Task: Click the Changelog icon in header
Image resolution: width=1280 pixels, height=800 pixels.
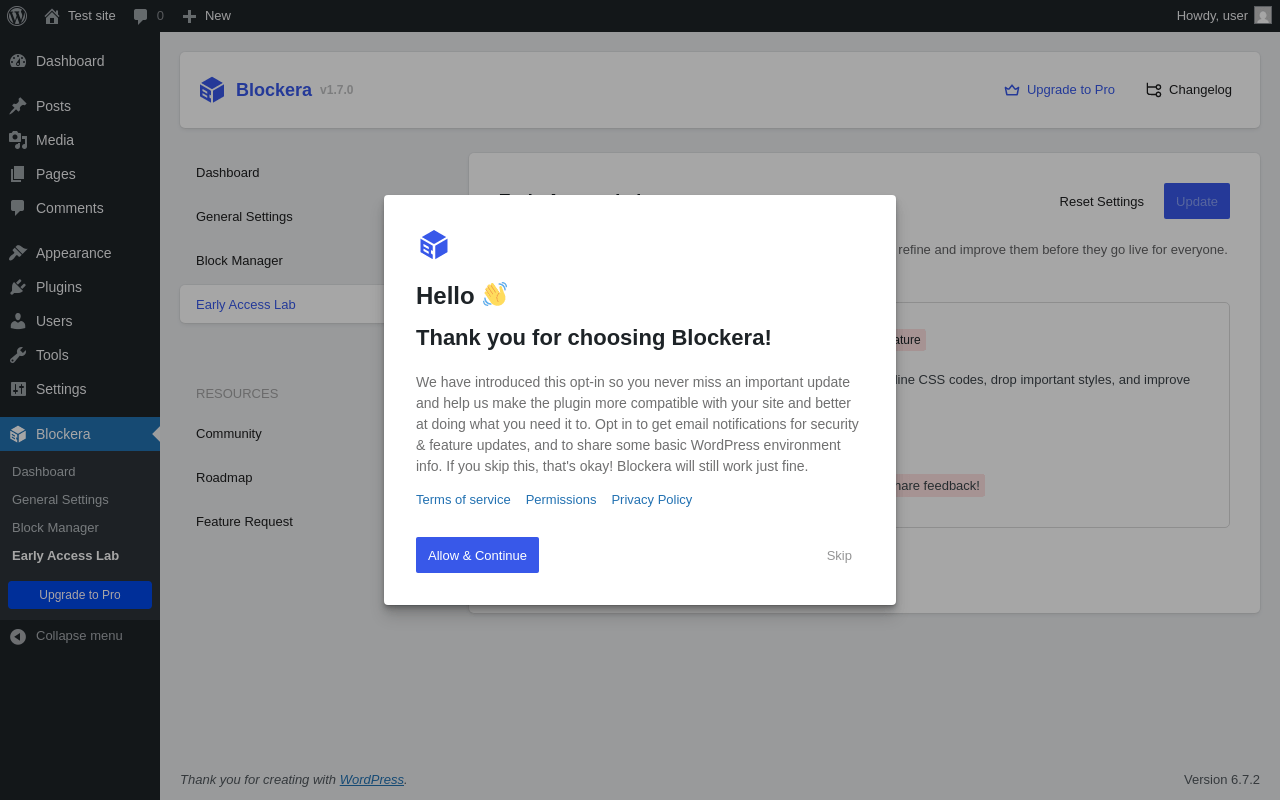Action: 1153,90
